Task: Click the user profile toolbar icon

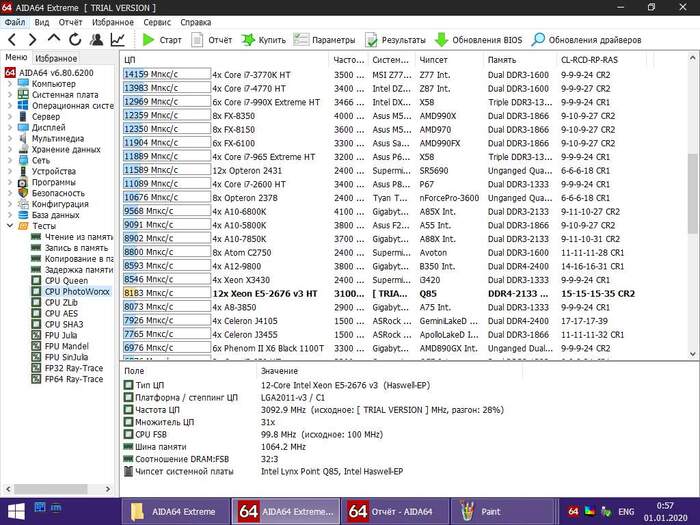Action: [x=97, y=40]
